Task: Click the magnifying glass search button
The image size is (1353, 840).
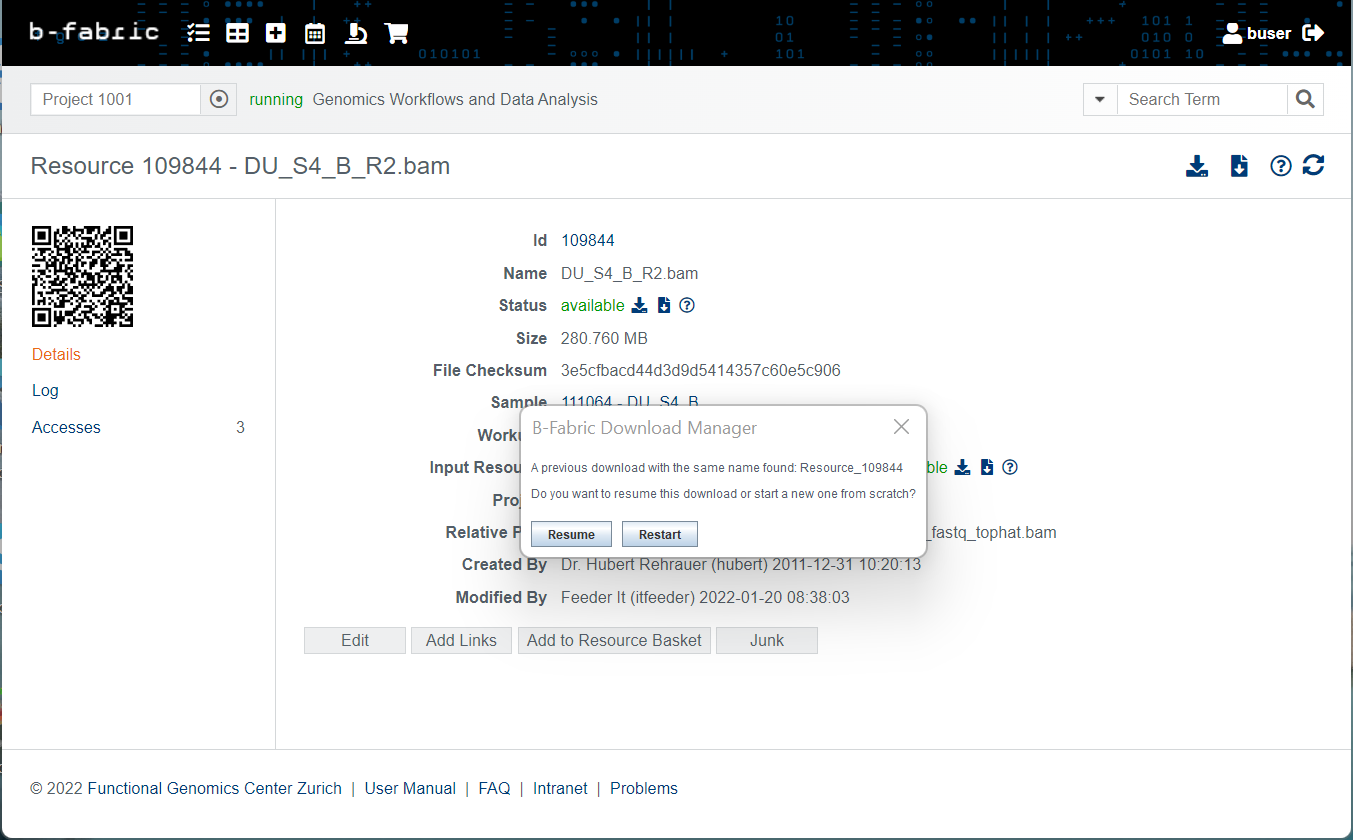Action: point(1305,99)
